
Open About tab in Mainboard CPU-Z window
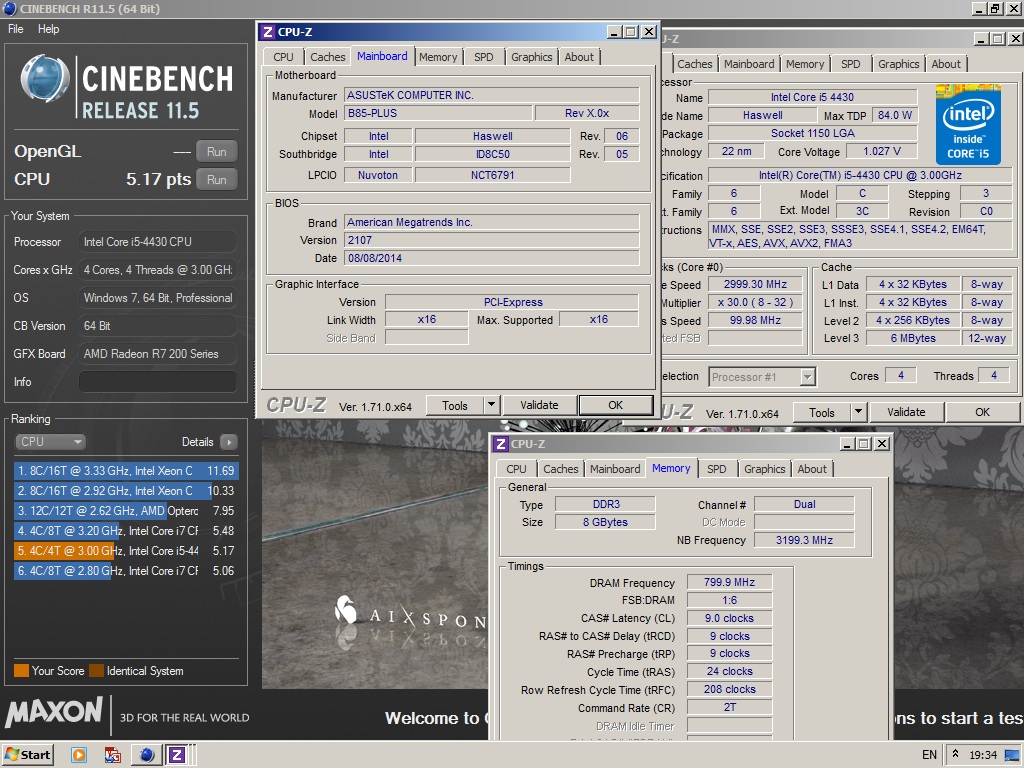tap(579, 57)
